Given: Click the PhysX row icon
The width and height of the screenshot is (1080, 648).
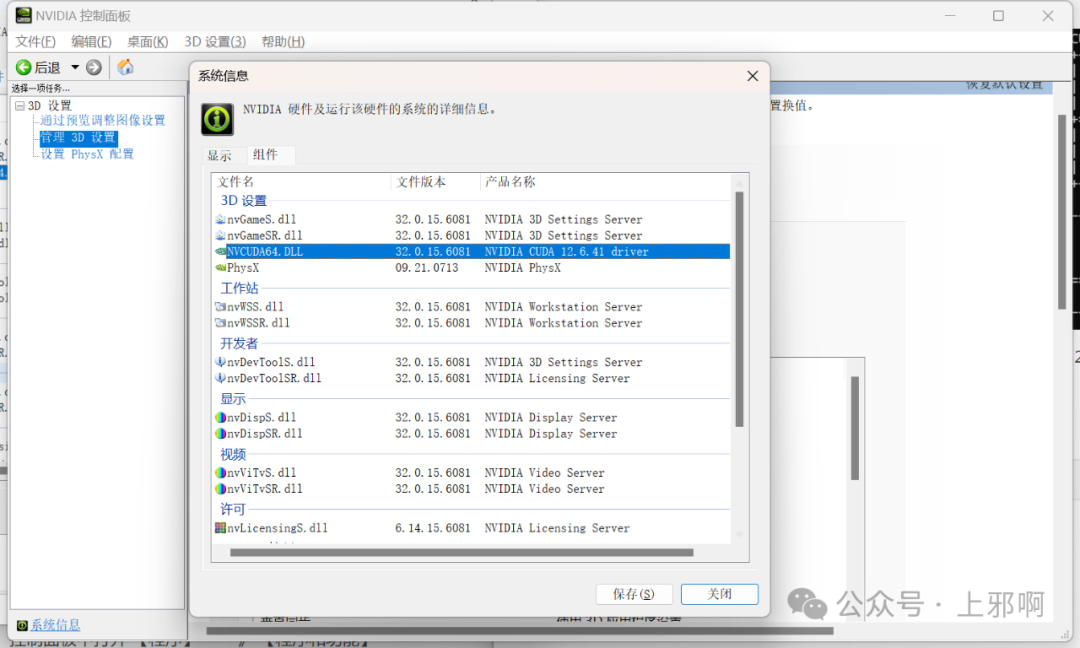Looking at the screenshot, I should [220, 268].
